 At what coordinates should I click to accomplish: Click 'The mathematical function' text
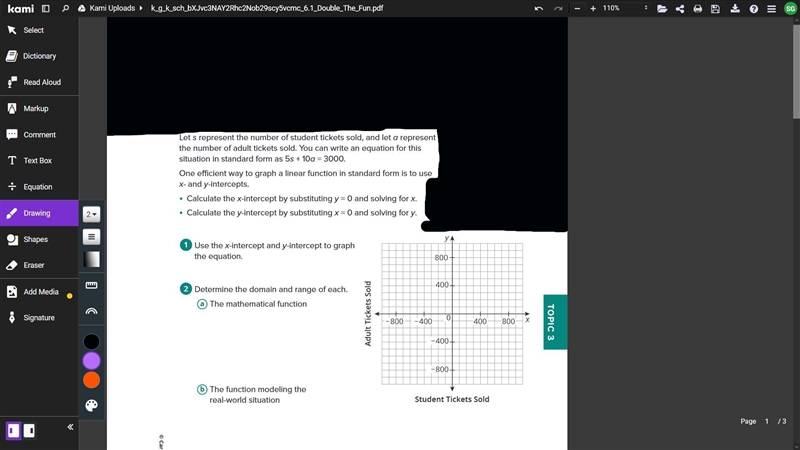click(x=258, y=304)
